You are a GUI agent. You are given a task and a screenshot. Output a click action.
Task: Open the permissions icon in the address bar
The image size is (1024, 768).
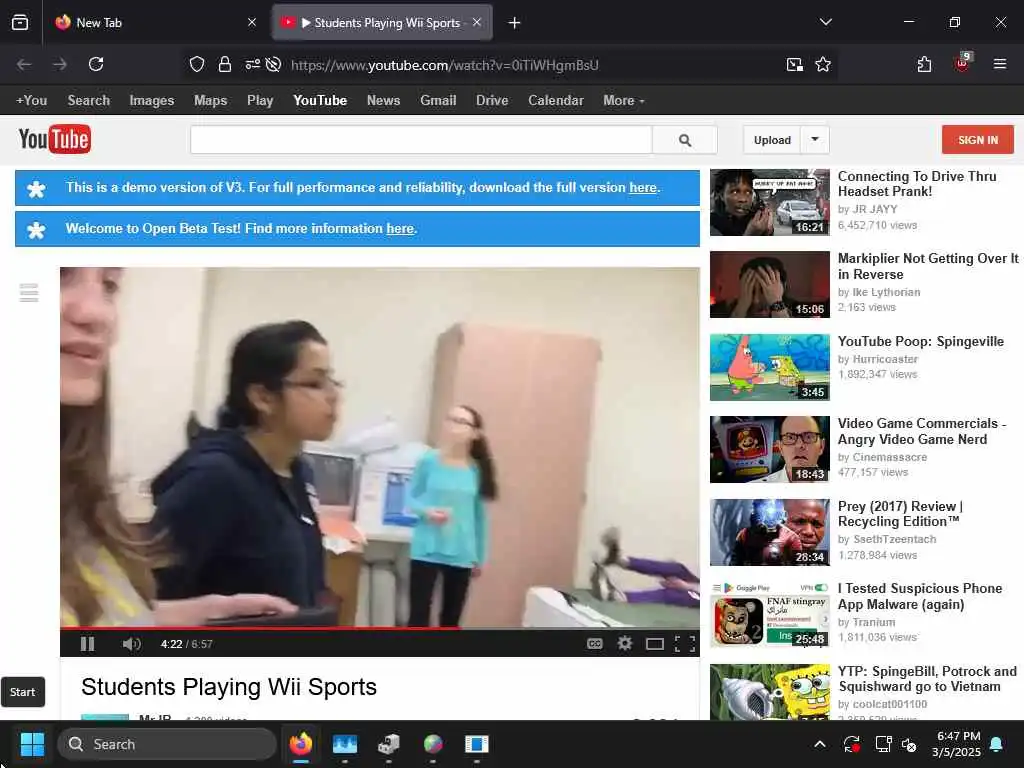252,64
